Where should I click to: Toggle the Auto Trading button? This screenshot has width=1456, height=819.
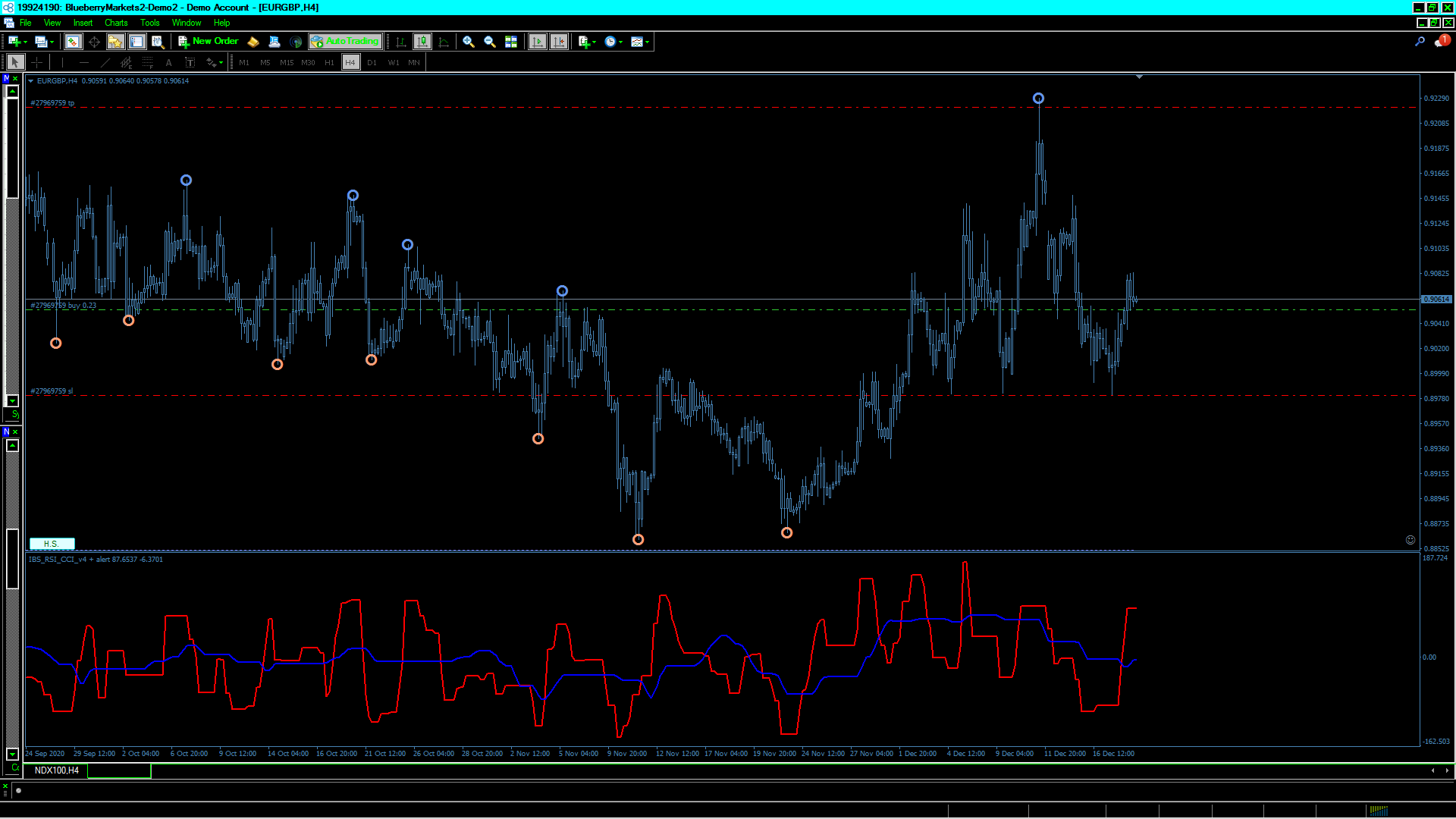click(344, 42)
